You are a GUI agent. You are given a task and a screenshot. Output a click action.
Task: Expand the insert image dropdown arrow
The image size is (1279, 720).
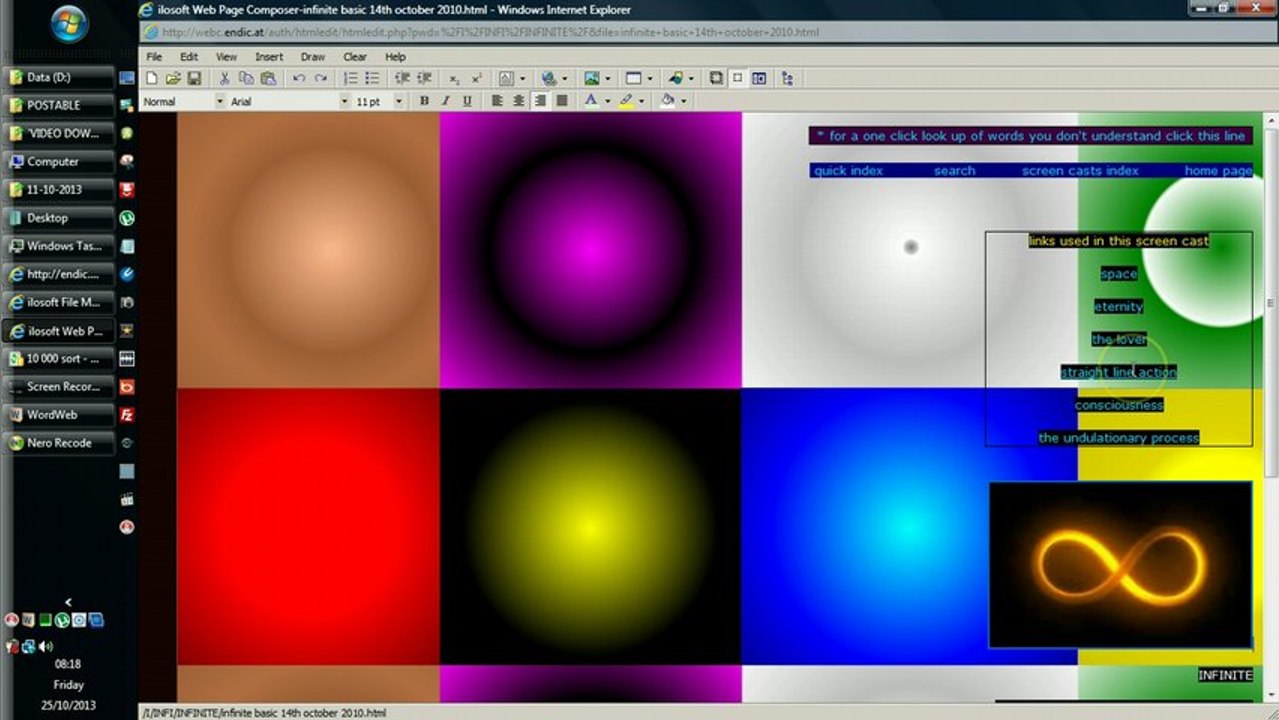[609, 78]
